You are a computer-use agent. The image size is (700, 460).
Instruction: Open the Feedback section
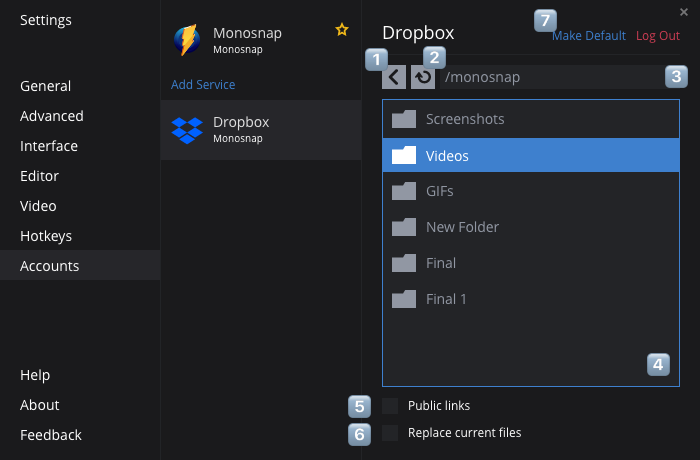51,435
